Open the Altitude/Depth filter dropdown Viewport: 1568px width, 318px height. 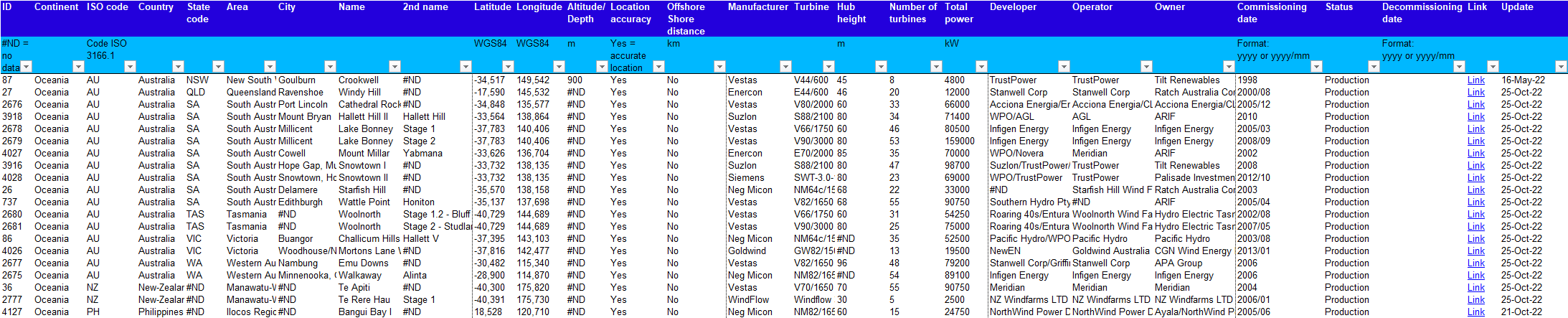pos(602,67)
